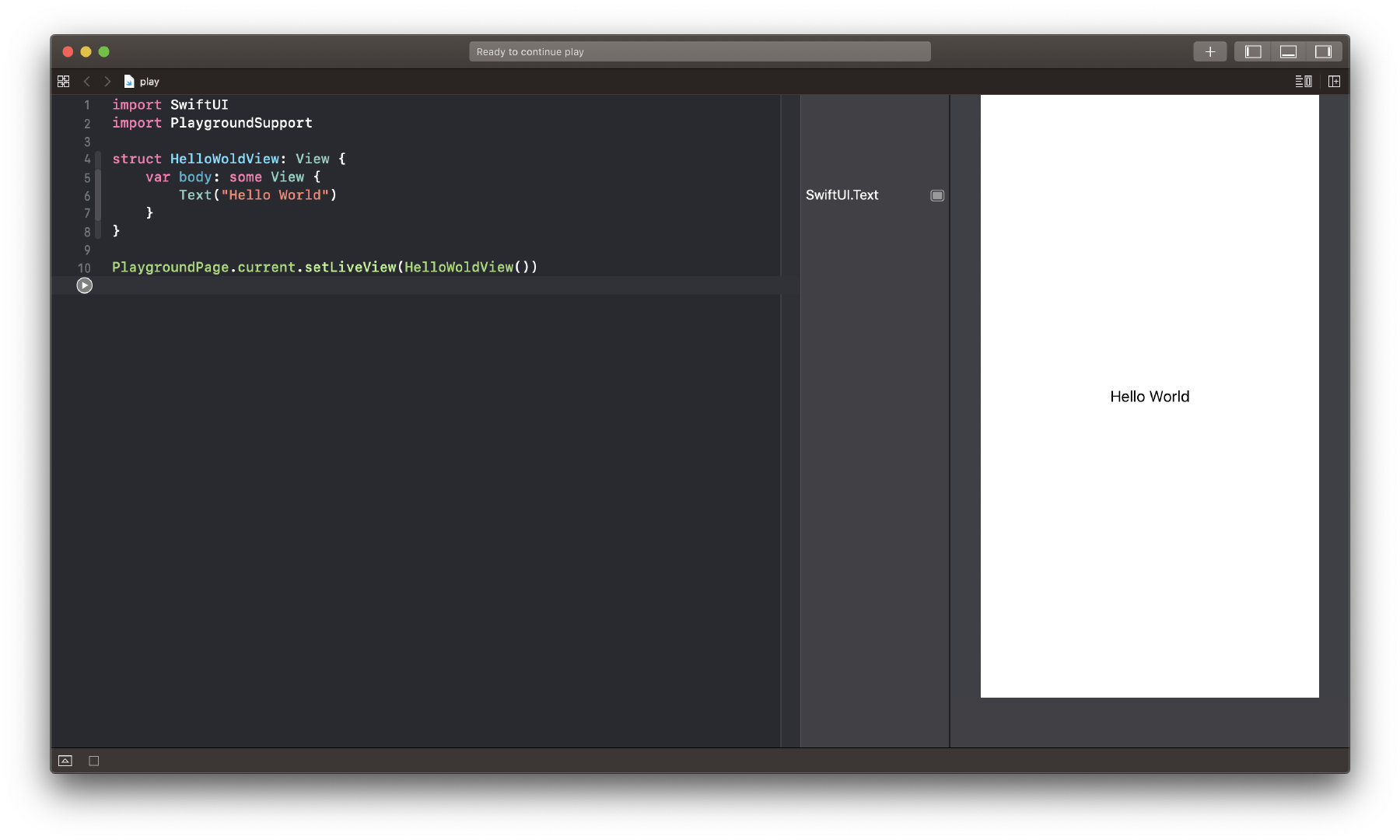Toggle the left Navigator panel
This screenshot has width=1400, height=840.
pyautogui.click(x=1252, y=51)
